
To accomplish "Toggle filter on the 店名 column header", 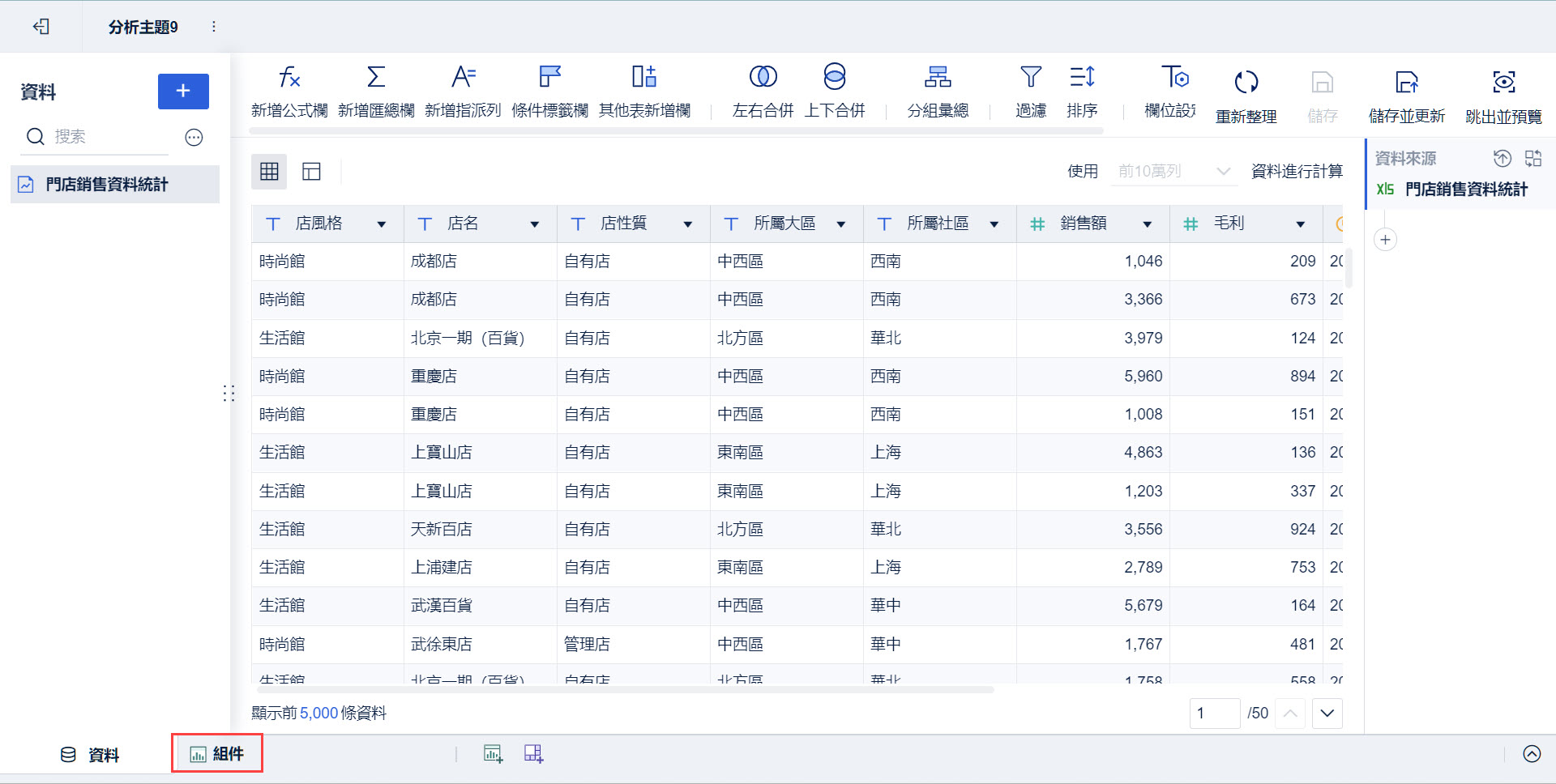I will point(425,224).
